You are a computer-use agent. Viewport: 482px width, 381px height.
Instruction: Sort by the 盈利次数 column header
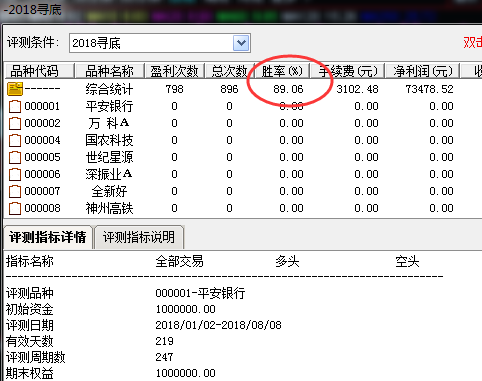coord(174,71)
